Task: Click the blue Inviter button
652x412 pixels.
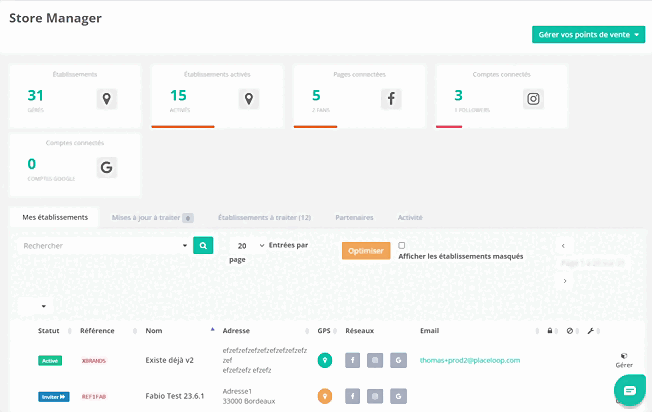Action: point(54,397)
